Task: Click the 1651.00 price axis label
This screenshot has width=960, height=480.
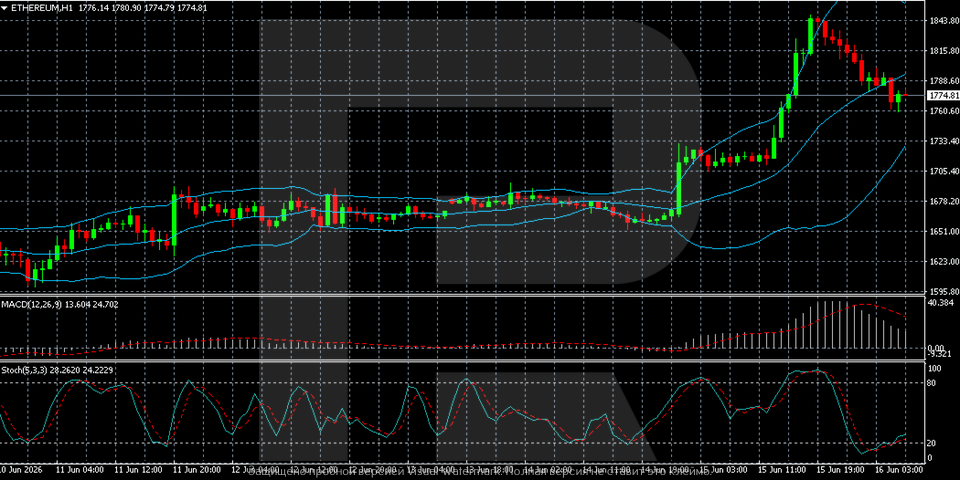Action: click(x=943, y=231)
